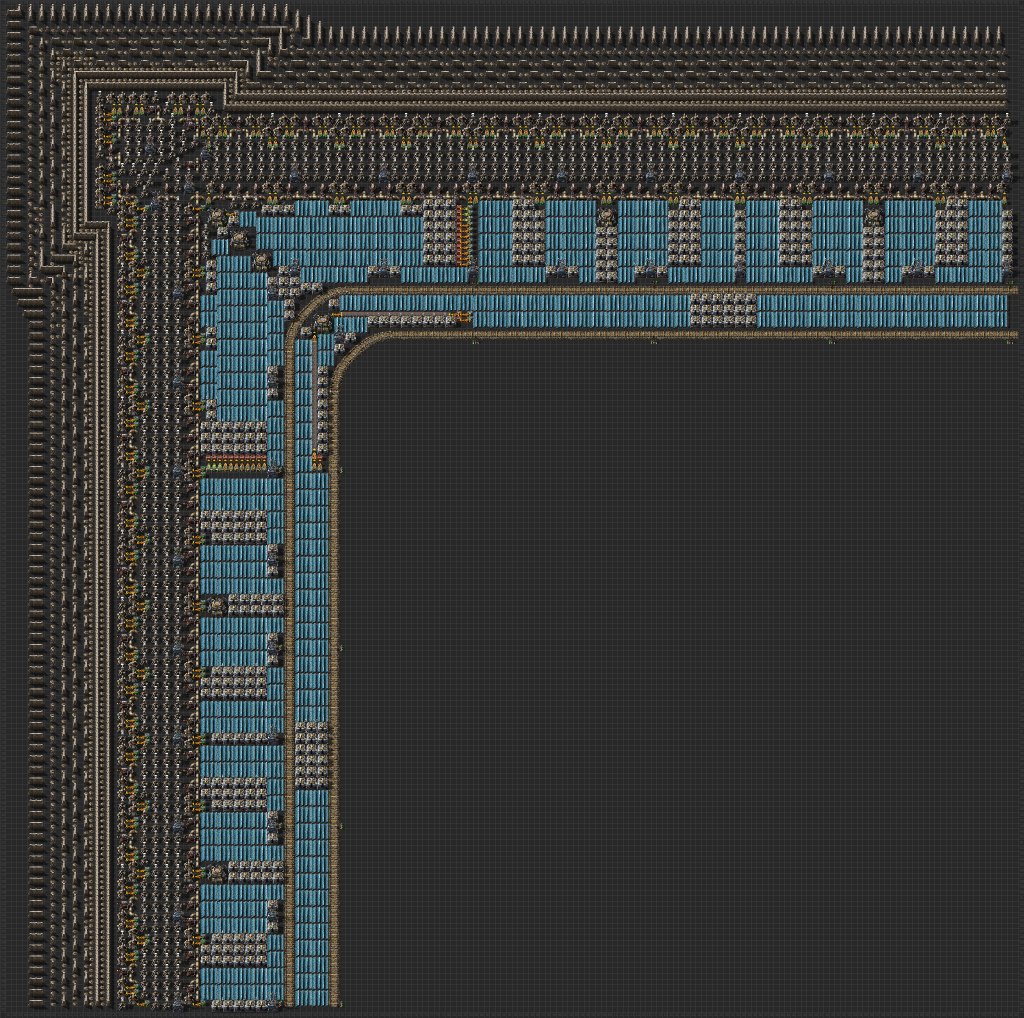Viewport: 1024px width, 1018px height.
Task: Select the gray vertical strip between the rails
Action: pyautogui.click(x=317, y=396)
